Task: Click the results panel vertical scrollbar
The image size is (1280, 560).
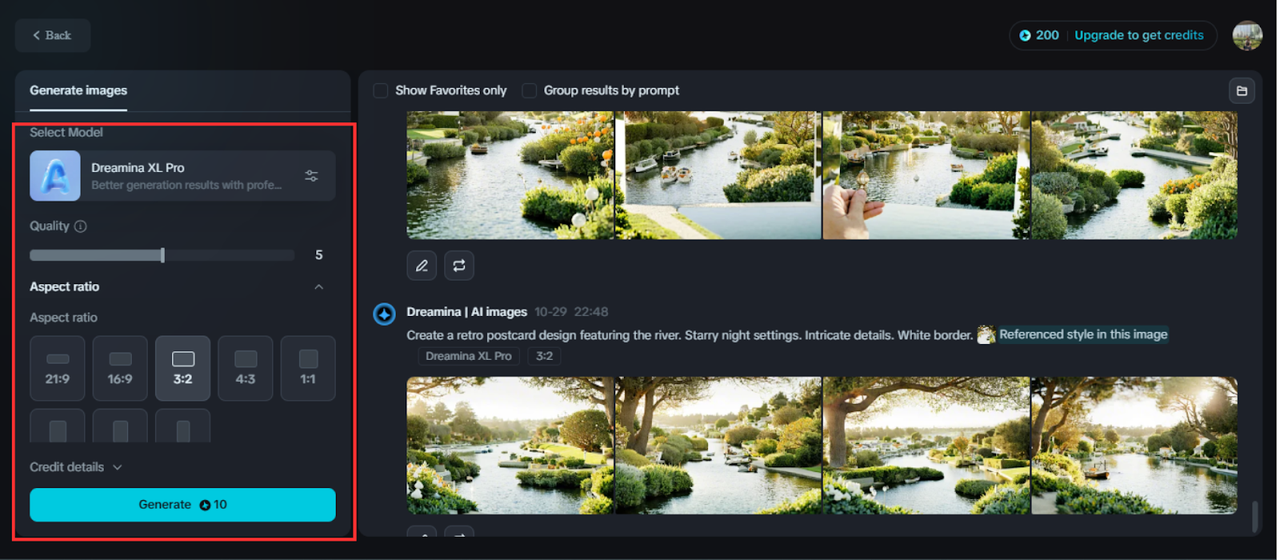Action: (x=1255, y=517)
